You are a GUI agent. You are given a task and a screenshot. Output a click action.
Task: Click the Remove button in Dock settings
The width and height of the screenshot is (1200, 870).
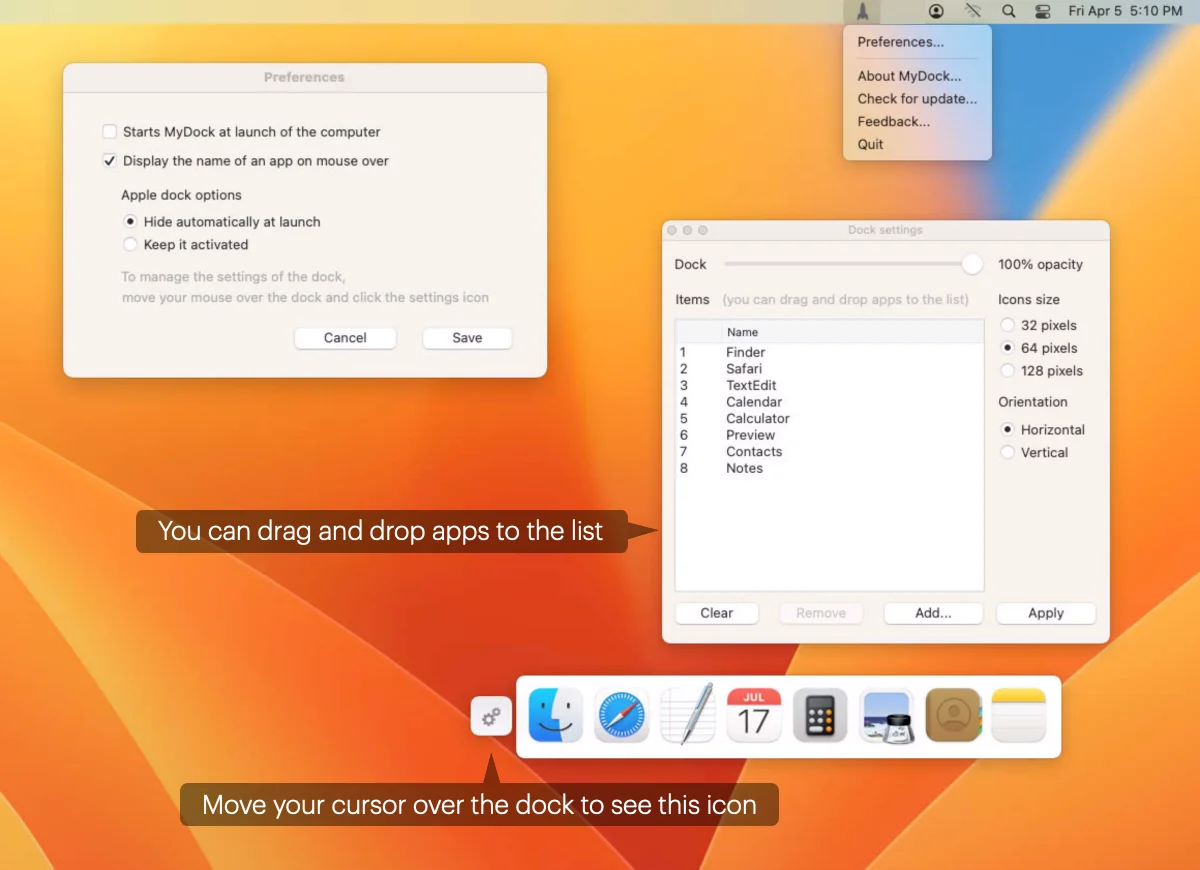821,613
